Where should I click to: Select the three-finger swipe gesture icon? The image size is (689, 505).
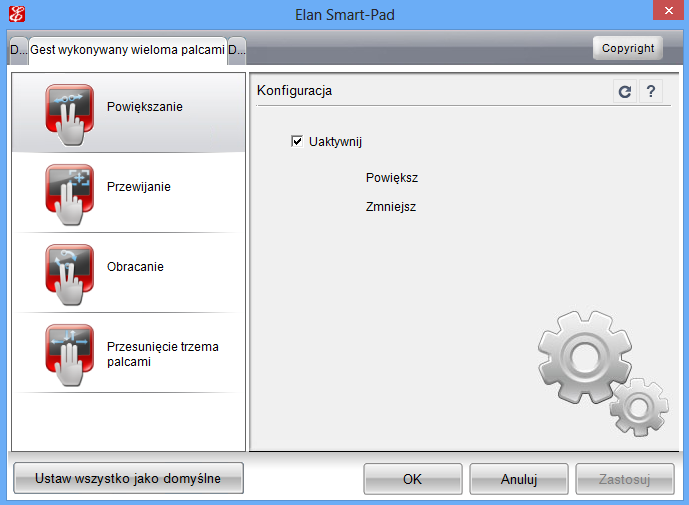click(69, 355)
